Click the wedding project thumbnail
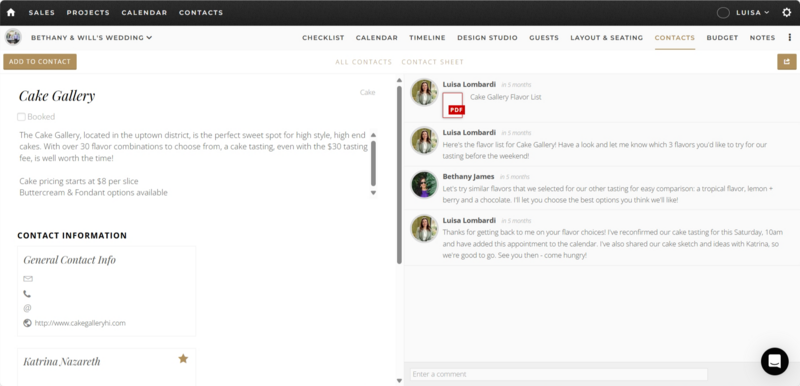The width and height of the screenshot is (800, 386). (13, 37)
